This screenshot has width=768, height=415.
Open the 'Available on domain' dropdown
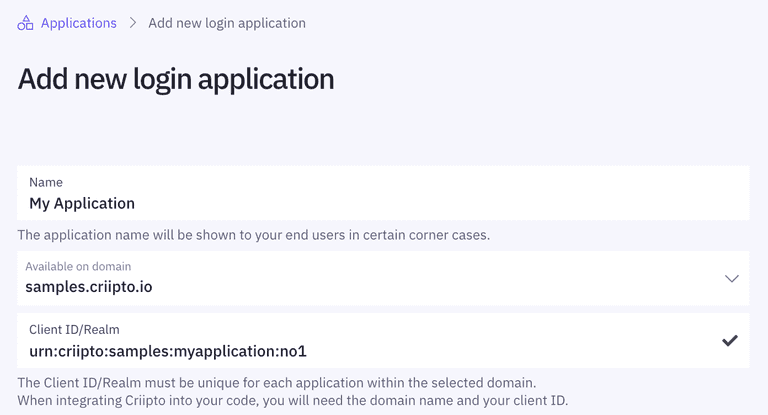point(383,278)
